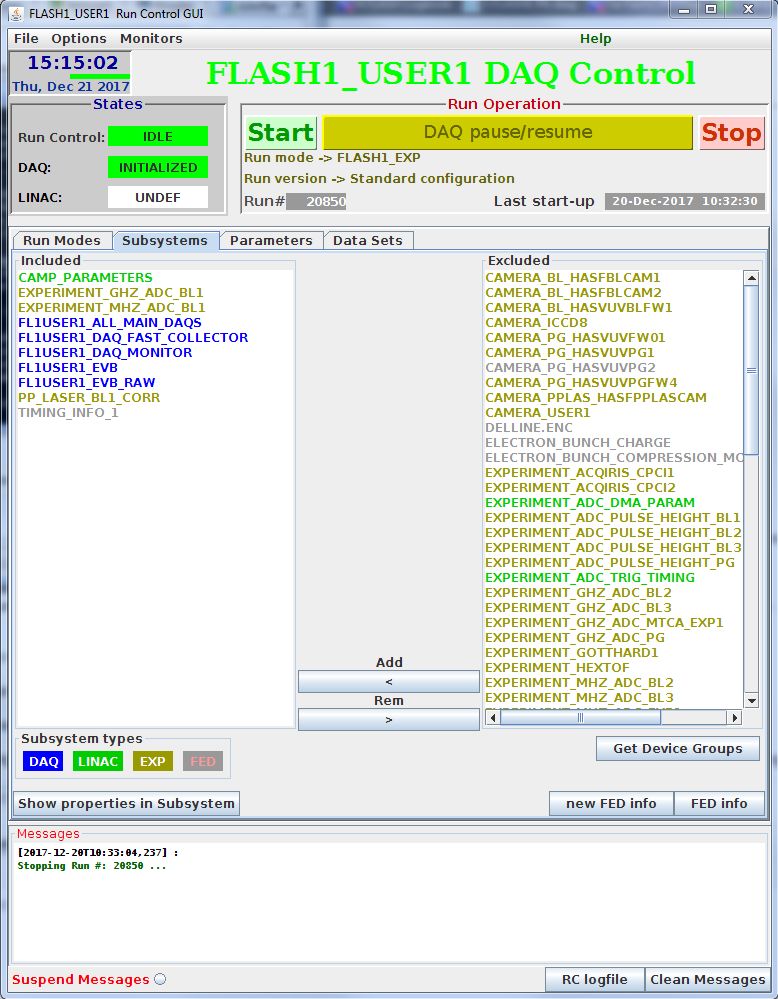Image resolution: width=778 pixels, height=999 pixels.
Task: Click horizontal scrollbar right arrow
Action: (x=734, y=717)
